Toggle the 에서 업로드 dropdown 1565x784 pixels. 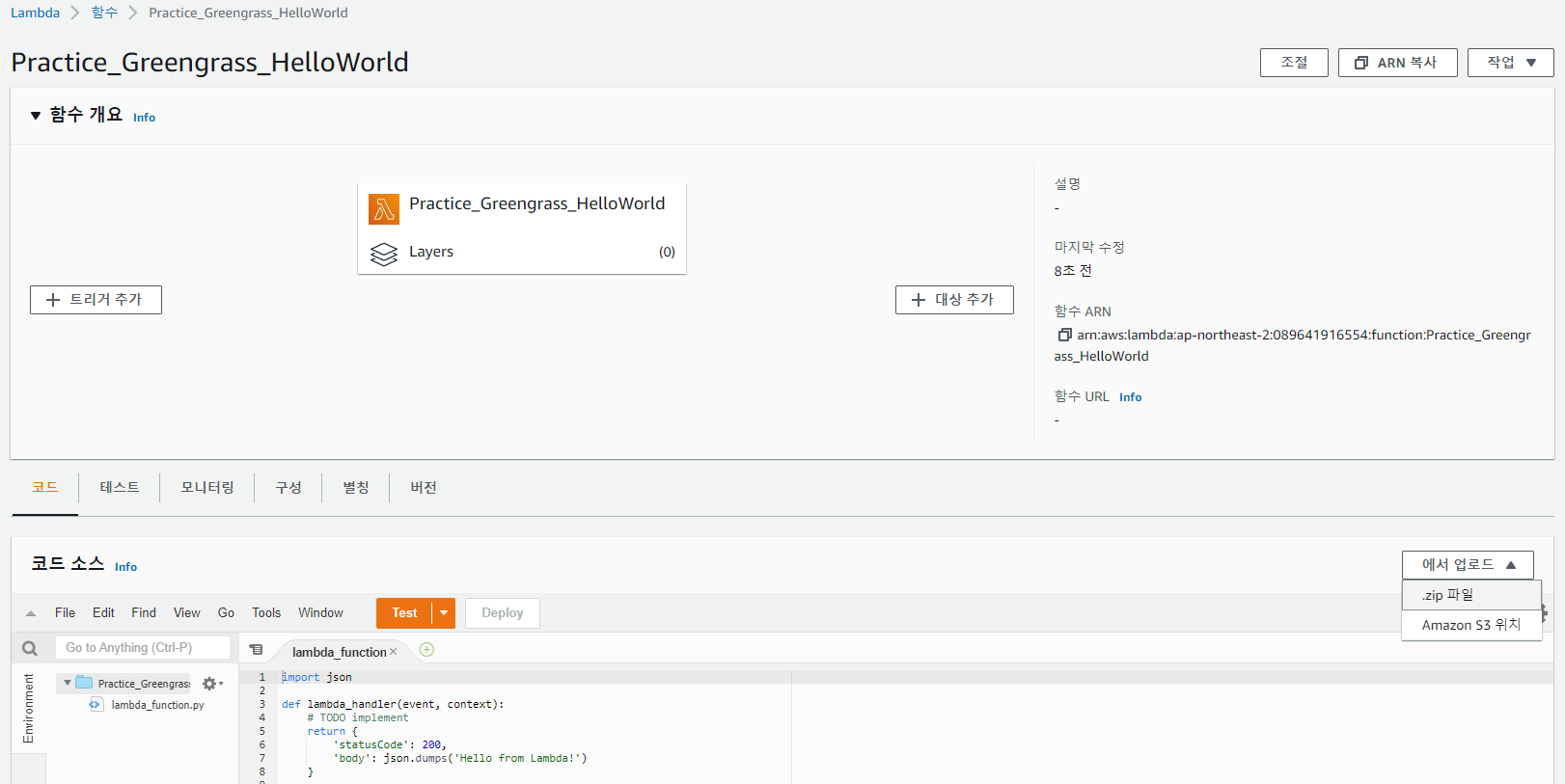click(1468, 565)
